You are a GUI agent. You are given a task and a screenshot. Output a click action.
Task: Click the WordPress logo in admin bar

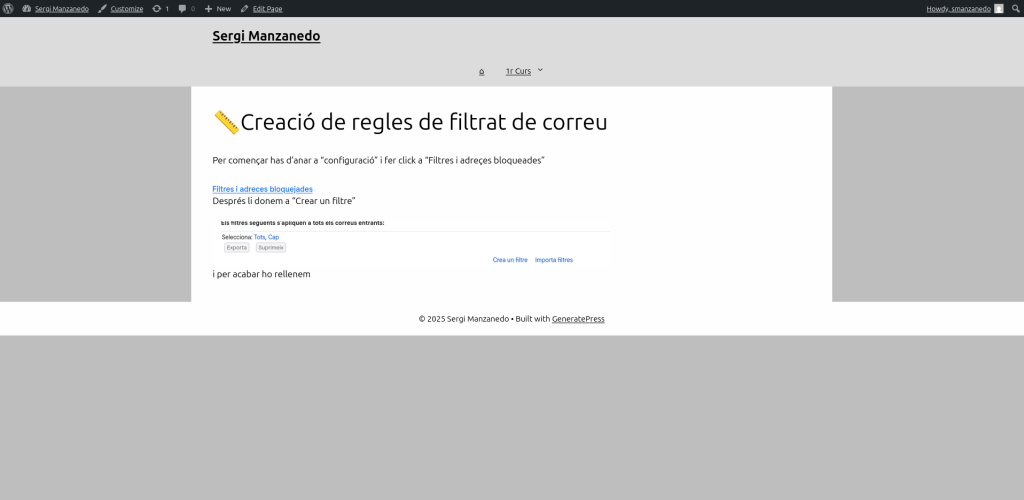pos(8,8)
